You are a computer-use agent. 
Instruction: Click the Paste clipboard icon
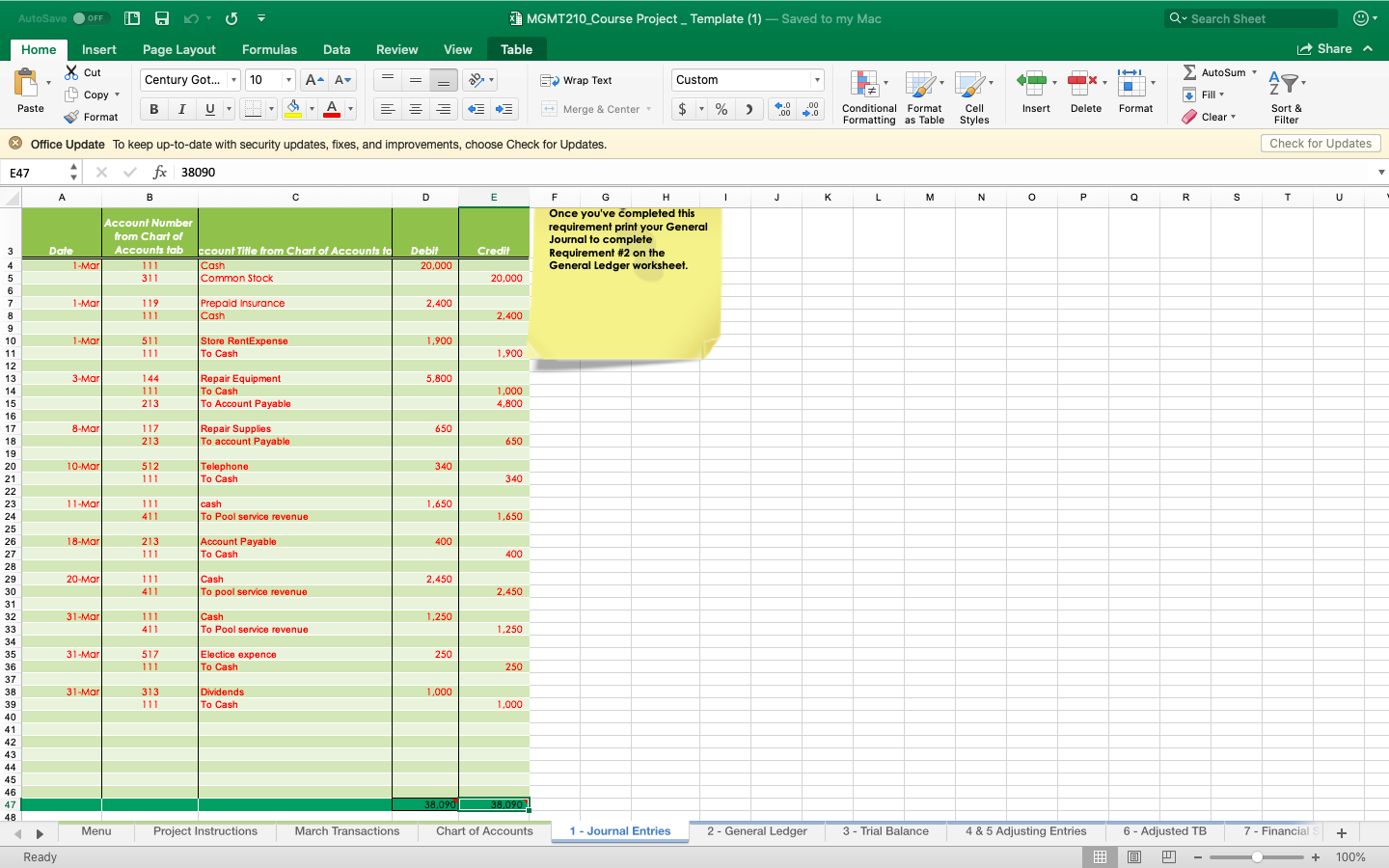pyautogui.click(x=27, y=84)
